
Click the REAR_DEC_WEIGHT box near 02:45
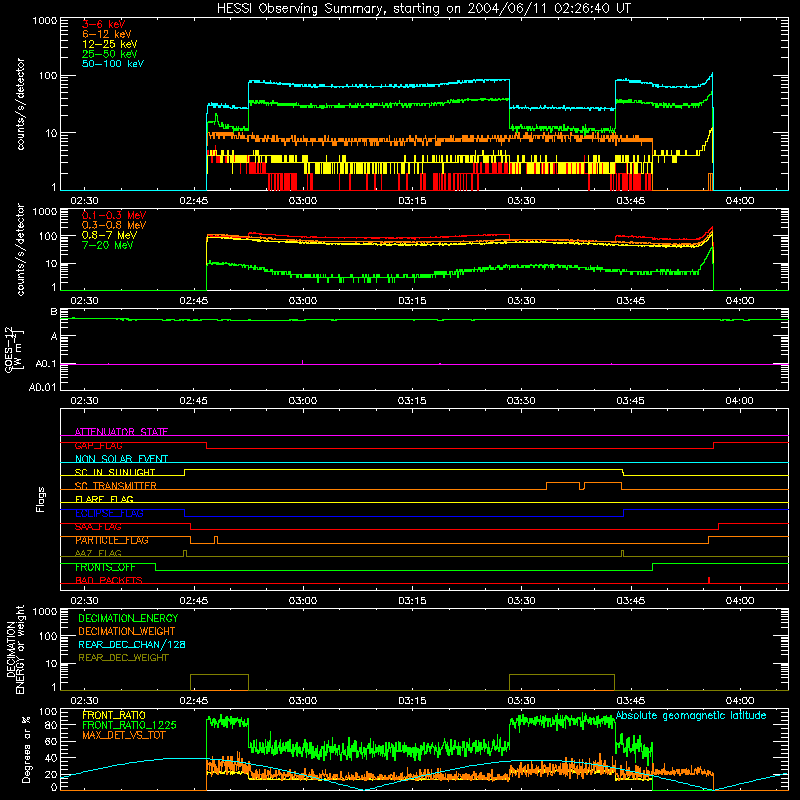click(219, 682)
